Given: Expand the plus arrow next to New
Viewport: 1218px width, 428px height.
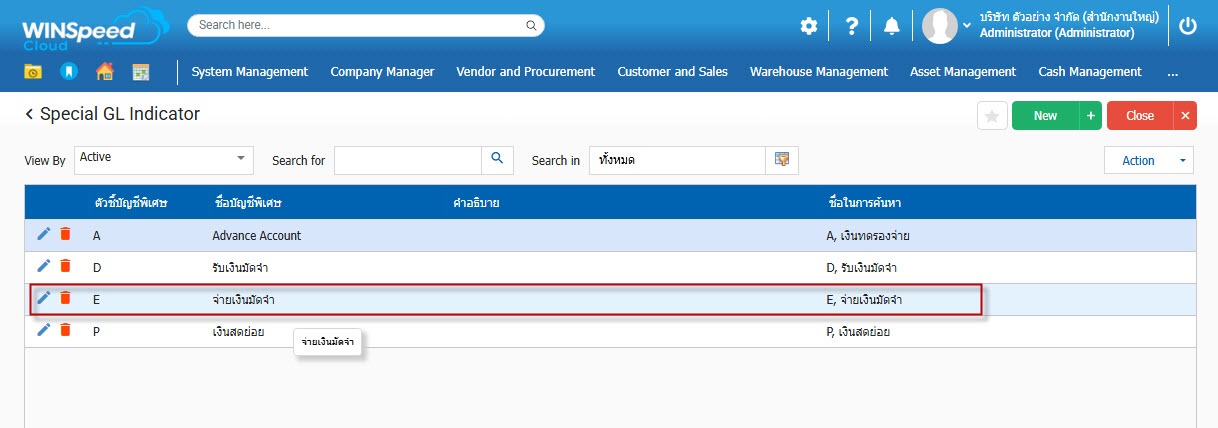Looking at the screenshot, I should [1090, 116].
